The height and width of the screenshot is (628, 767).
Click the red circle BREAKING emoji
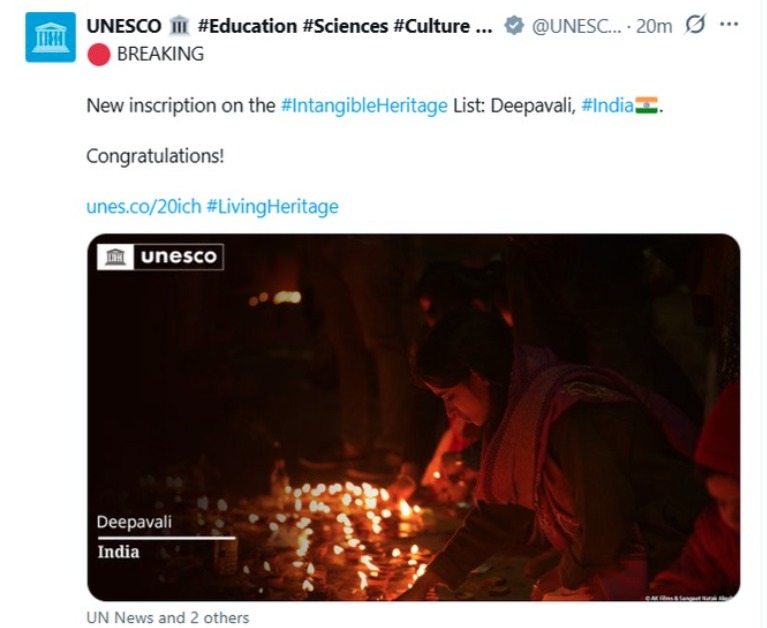98,54
